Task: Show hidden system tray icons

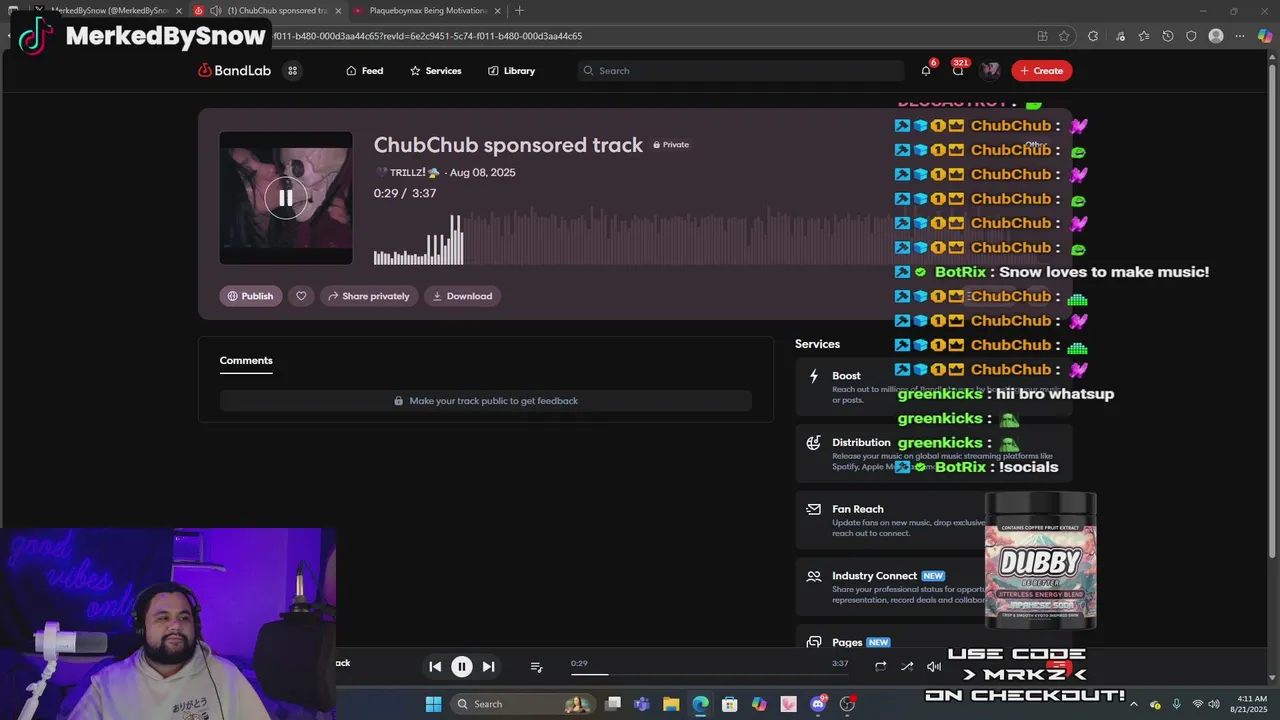Action: coord(1136,704)
